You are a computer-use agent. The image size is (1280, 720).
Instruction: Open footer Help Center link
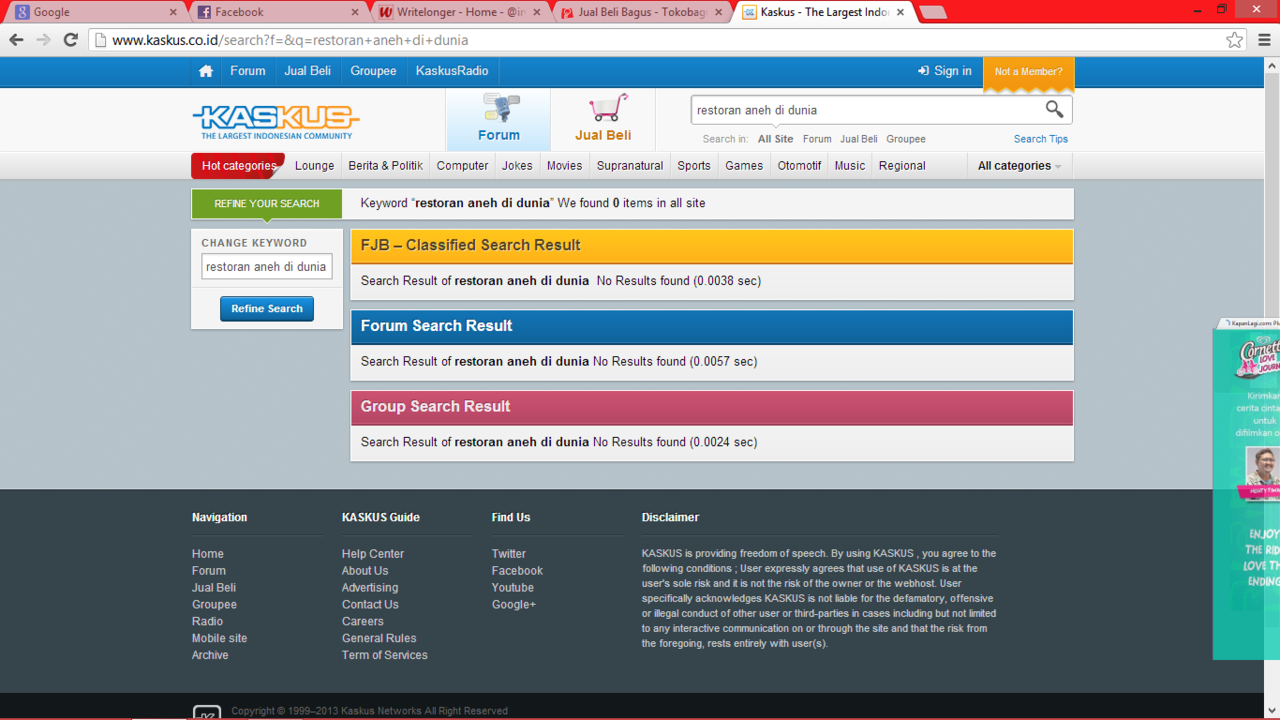pos(373,554)
